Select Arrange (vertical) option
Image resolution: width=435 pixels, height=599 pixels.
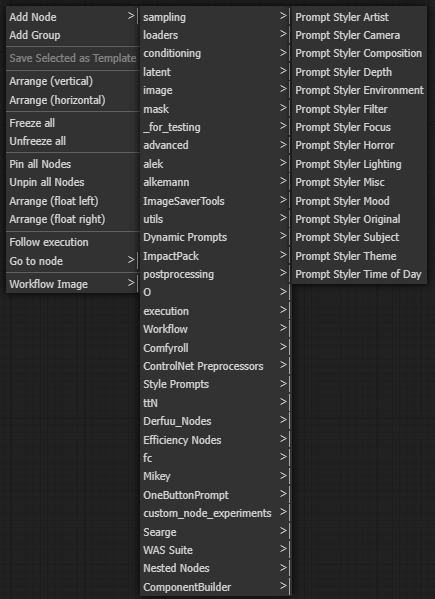pos(73,81)
